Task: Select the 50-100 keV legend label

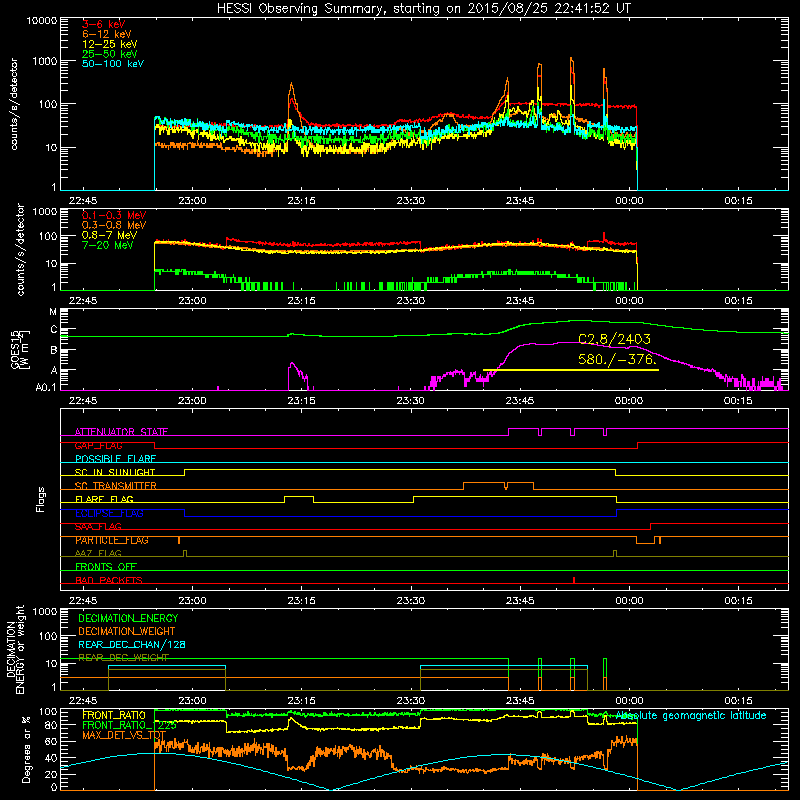Action: (113, 64)
